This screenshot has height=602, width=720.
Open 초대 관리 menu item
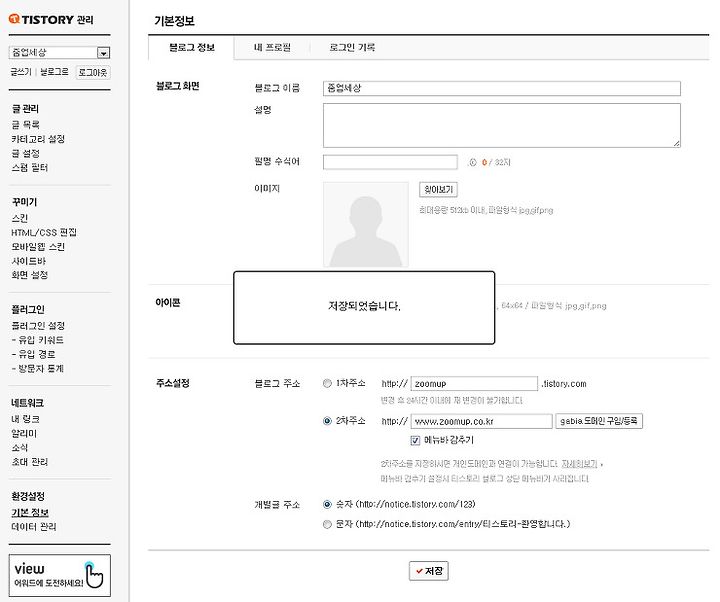point(30,461)
